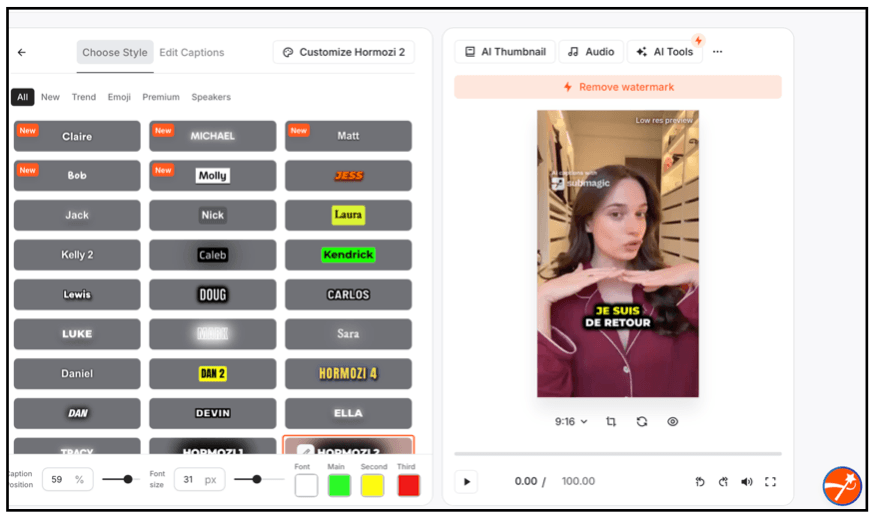Click the crop icon below the video

pyautogui.click(x=611, y=422)
